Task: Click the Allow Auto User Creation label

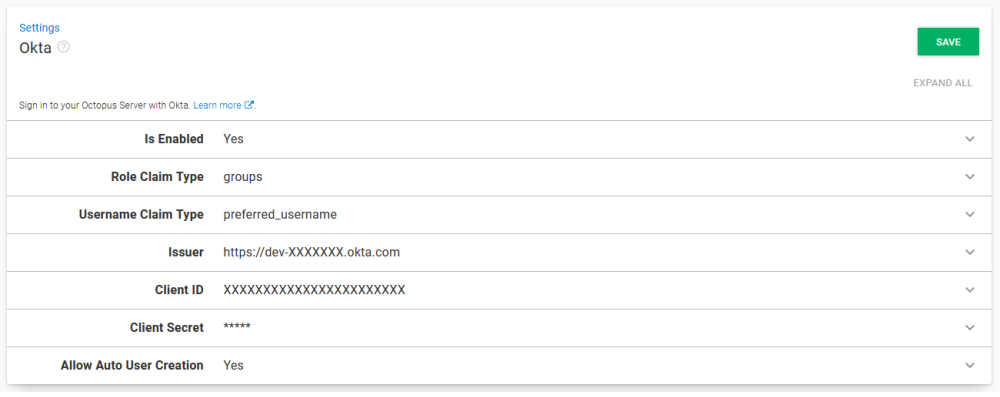Action: (132, 366)
